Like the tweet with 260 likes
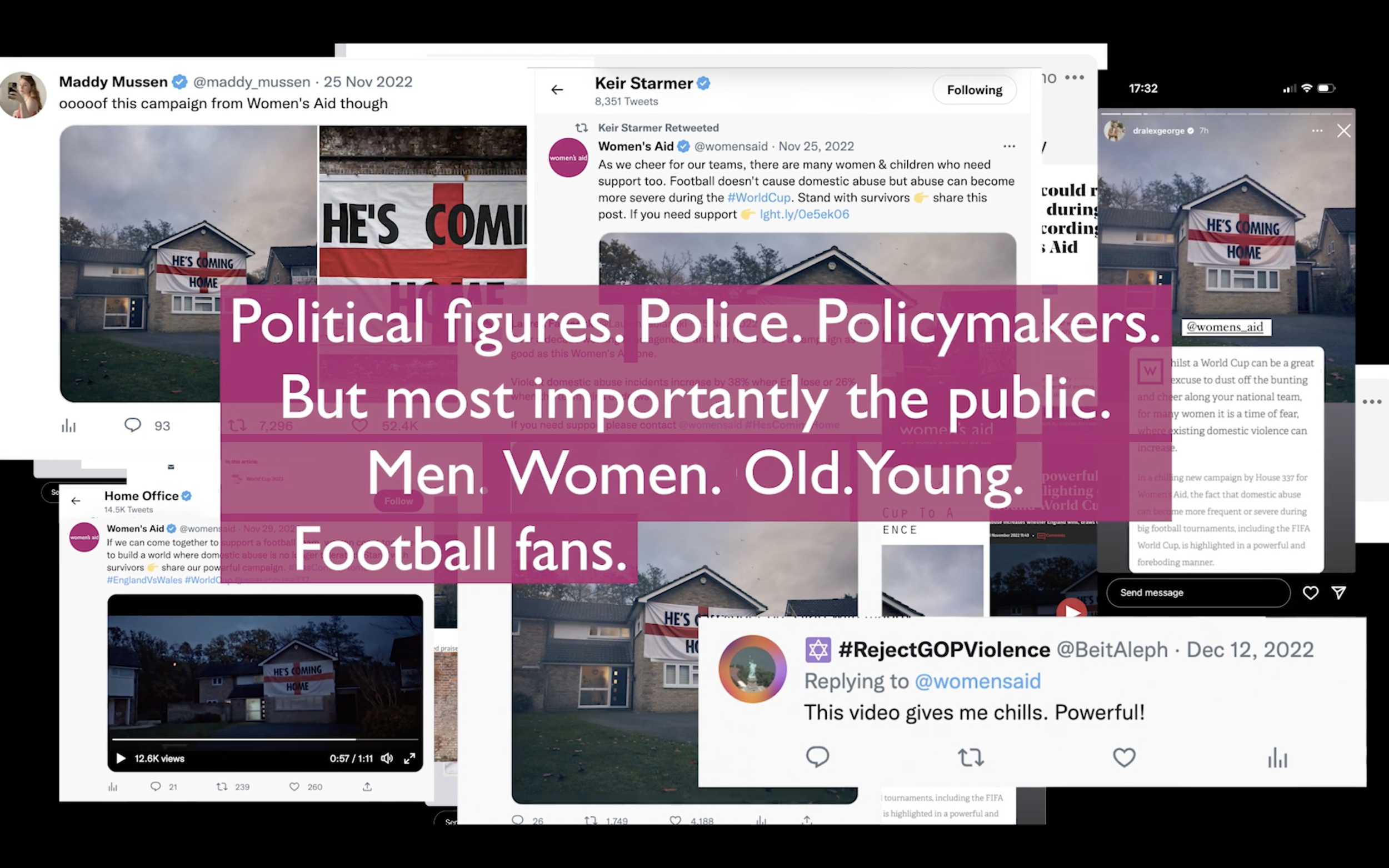The height and width of the screenshot is (868, 1389). pos(294,786)
